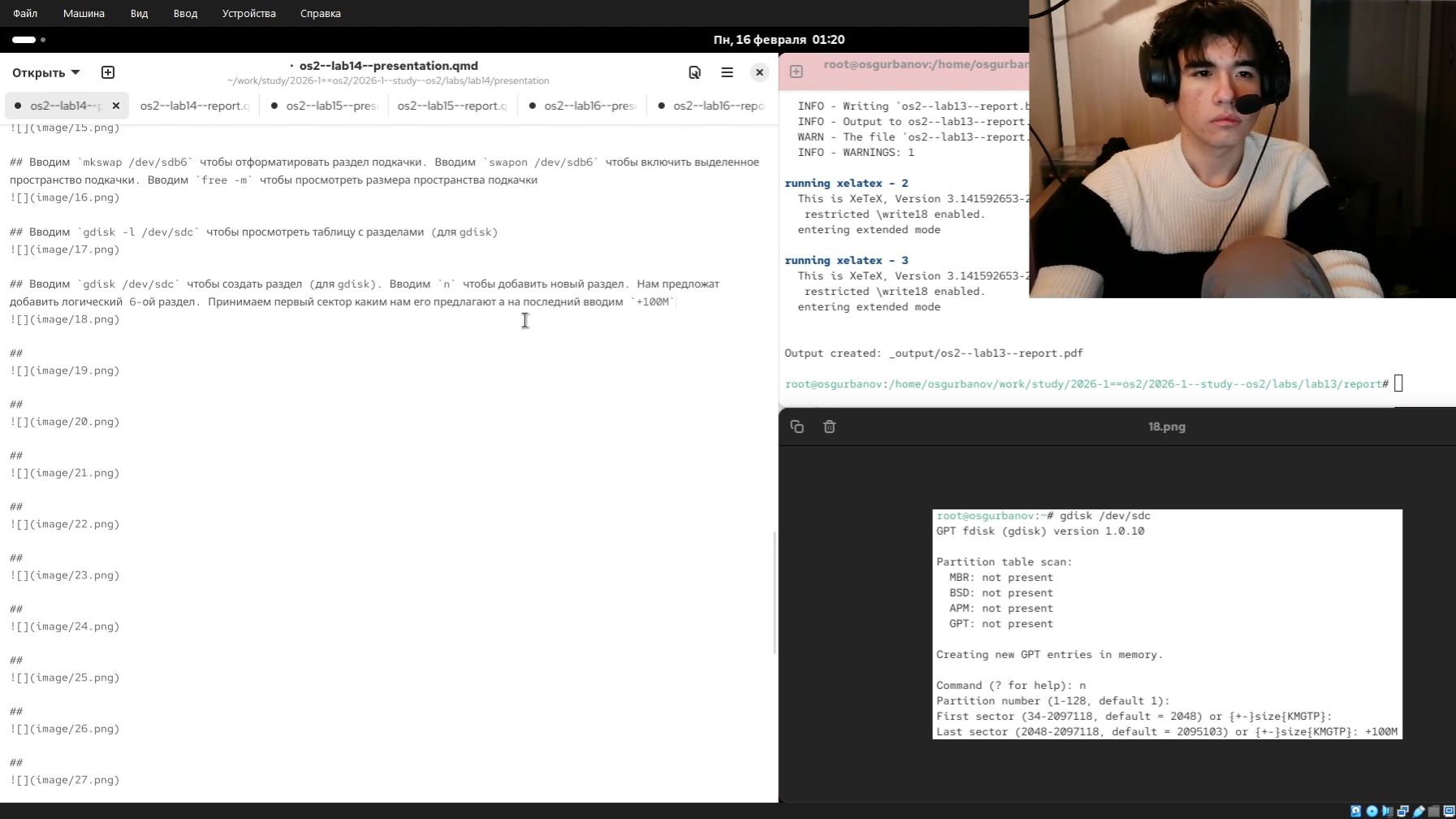Place cursor on ![](image/23.png) line

click(x=65, y=575)
